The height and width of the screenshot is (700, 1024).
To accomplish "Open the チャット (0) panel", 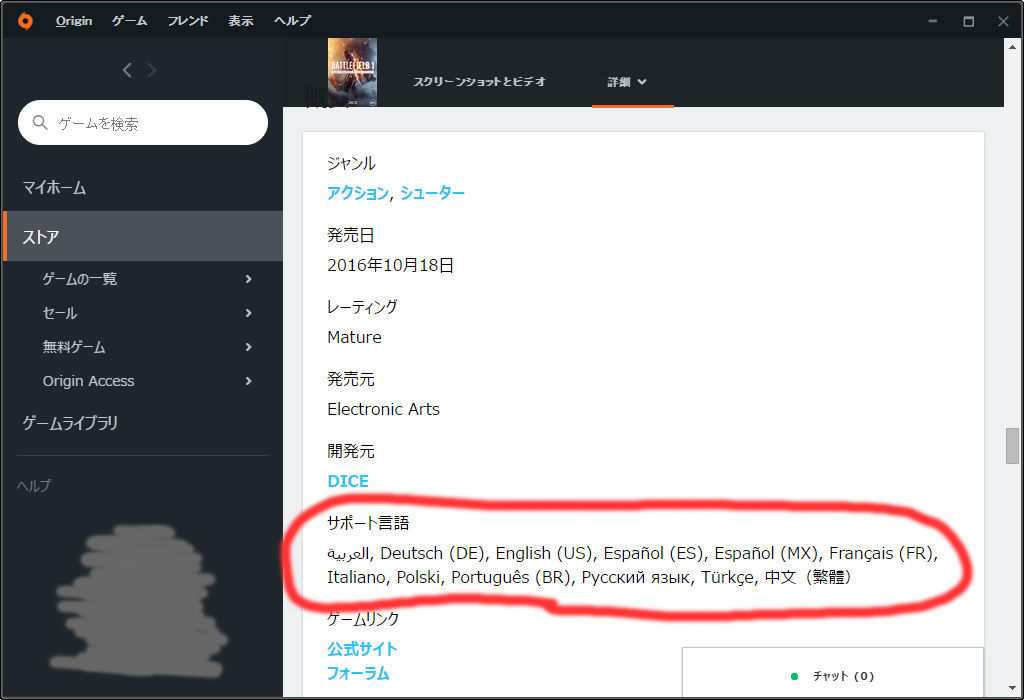I will [833, 673].
